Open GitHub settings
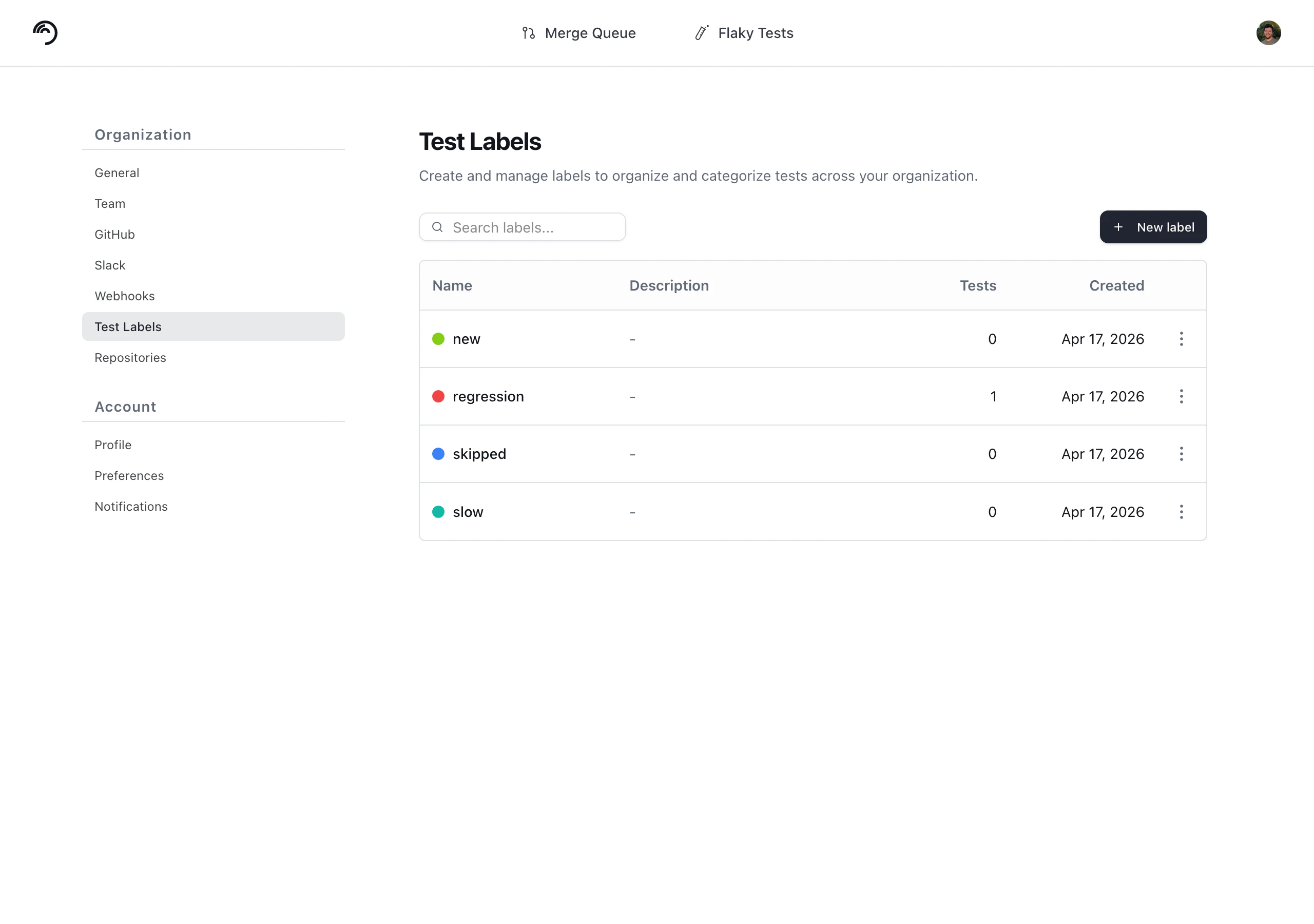 pos(214,234)
